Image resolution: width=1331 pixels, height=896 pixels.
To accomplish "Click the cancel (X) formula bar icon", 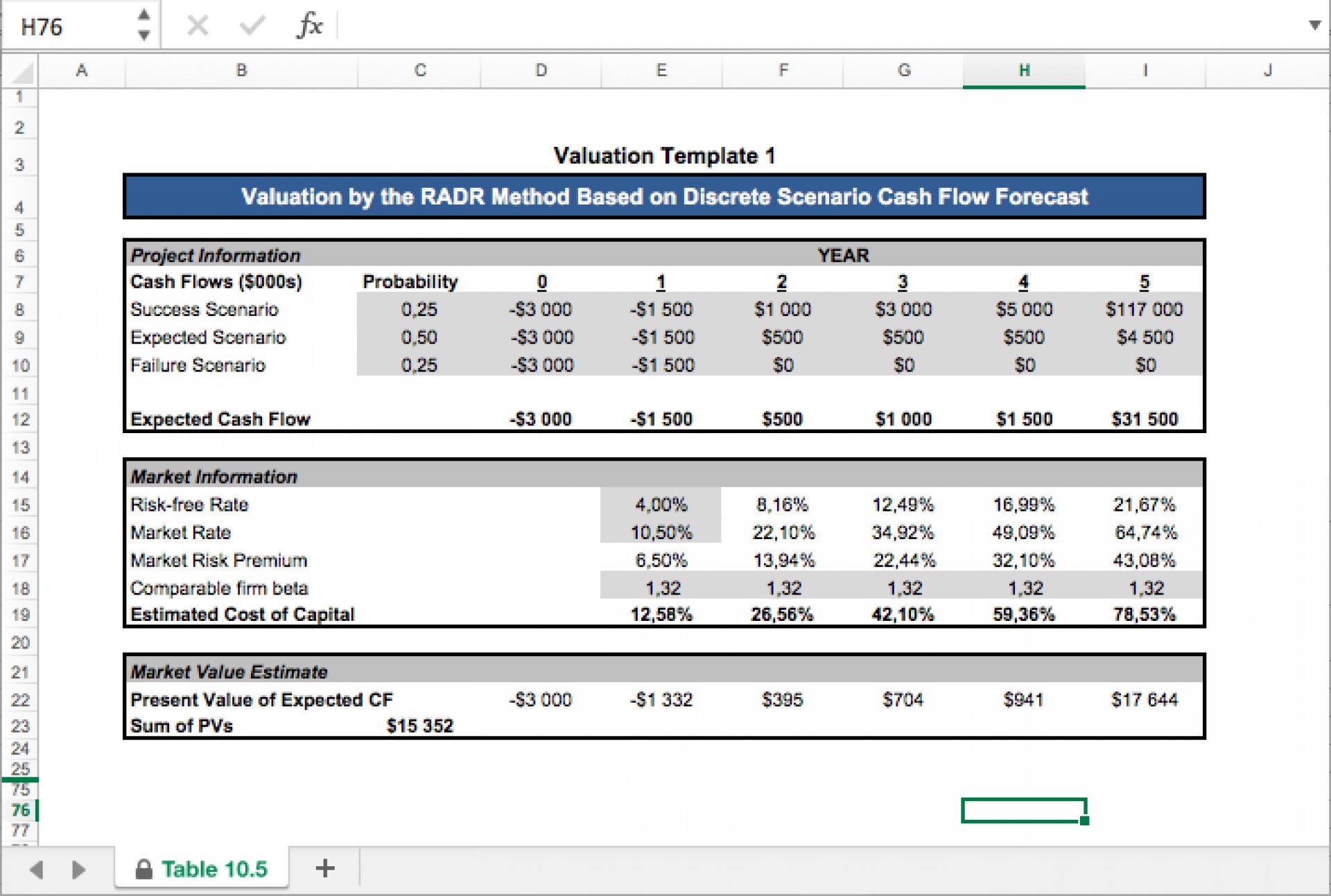I will [198, 26].
